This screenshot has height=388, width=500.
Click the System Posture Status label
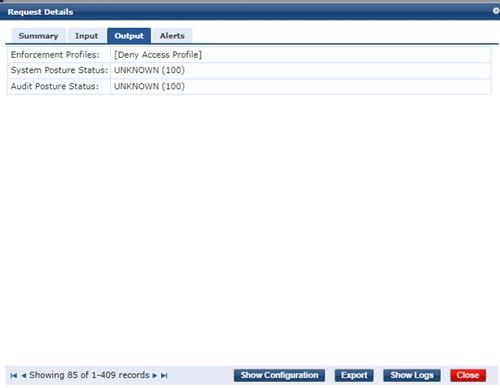pyautogui.click(x=59, y=70)
